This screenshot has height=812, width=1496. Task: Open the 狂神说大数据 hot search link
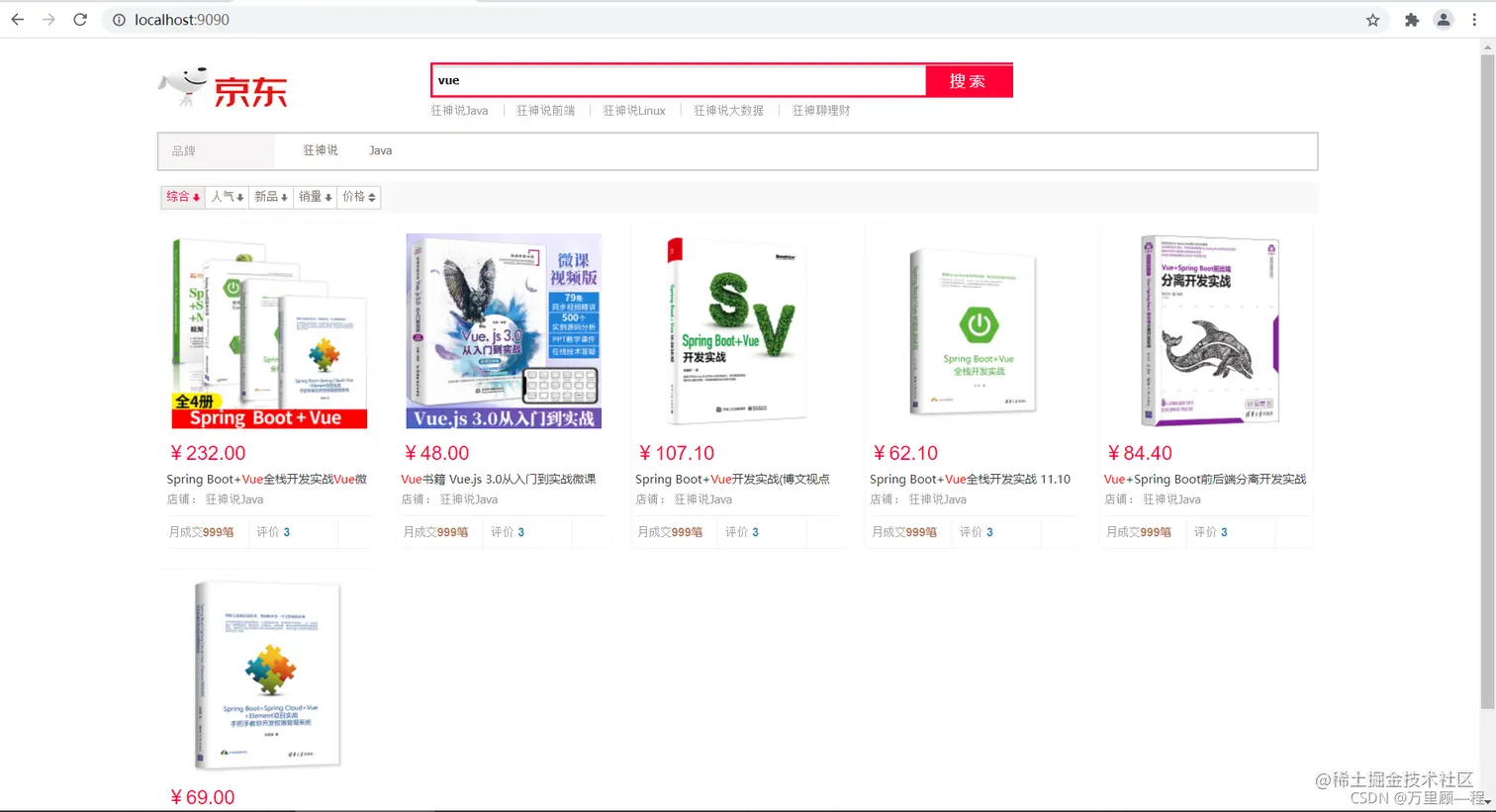pos(728,111)
